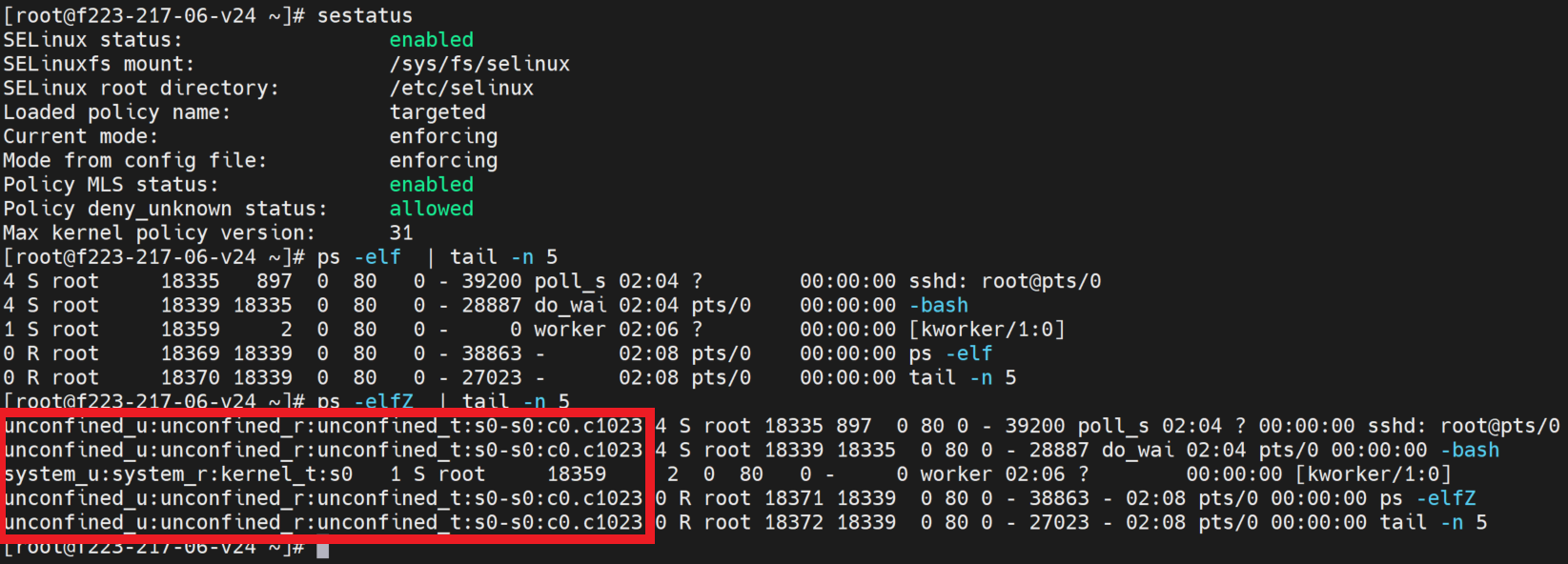The image size is (1568, 564).
Task: Select the "SELinux status:" label
Action: [x=92, y=40]
